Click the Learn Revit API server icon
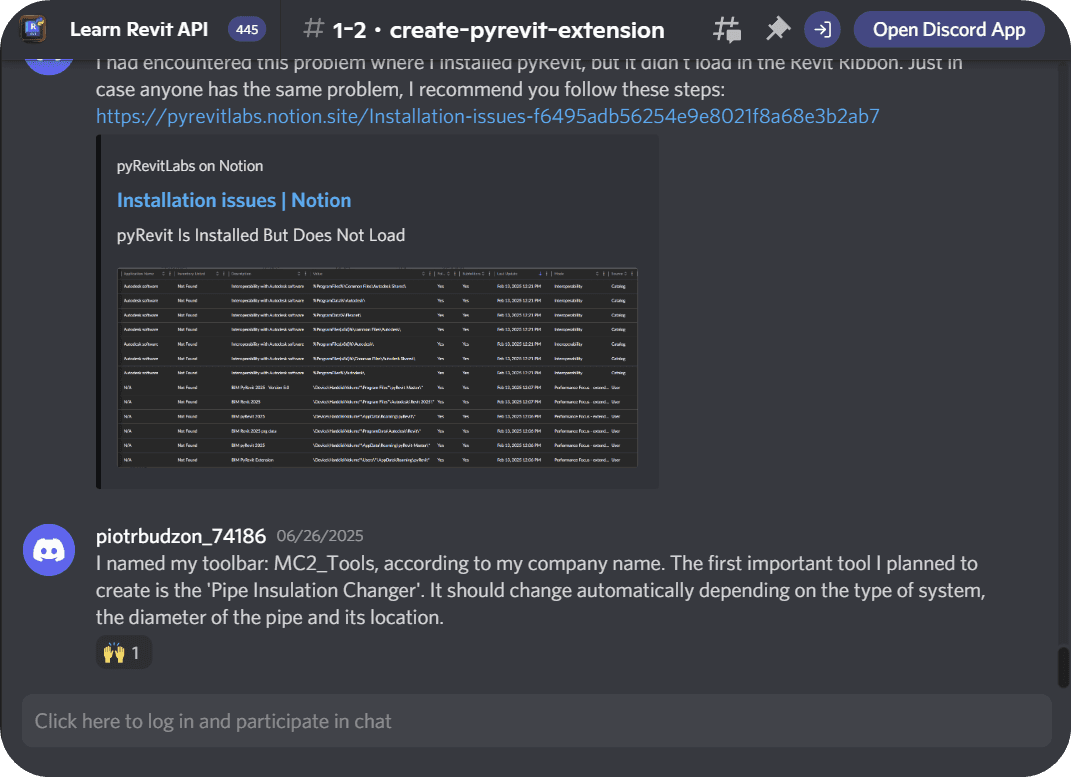The height and width of the screenshot is (777, 1071). coord(34,29)
